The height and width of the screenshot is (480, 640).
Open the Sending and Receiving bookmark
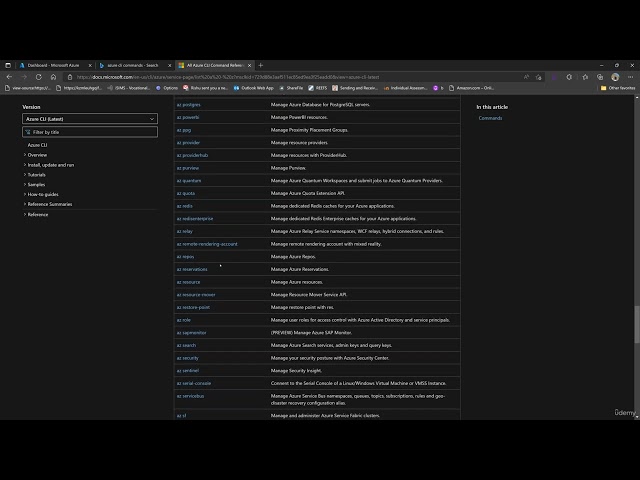coord(355,88)
